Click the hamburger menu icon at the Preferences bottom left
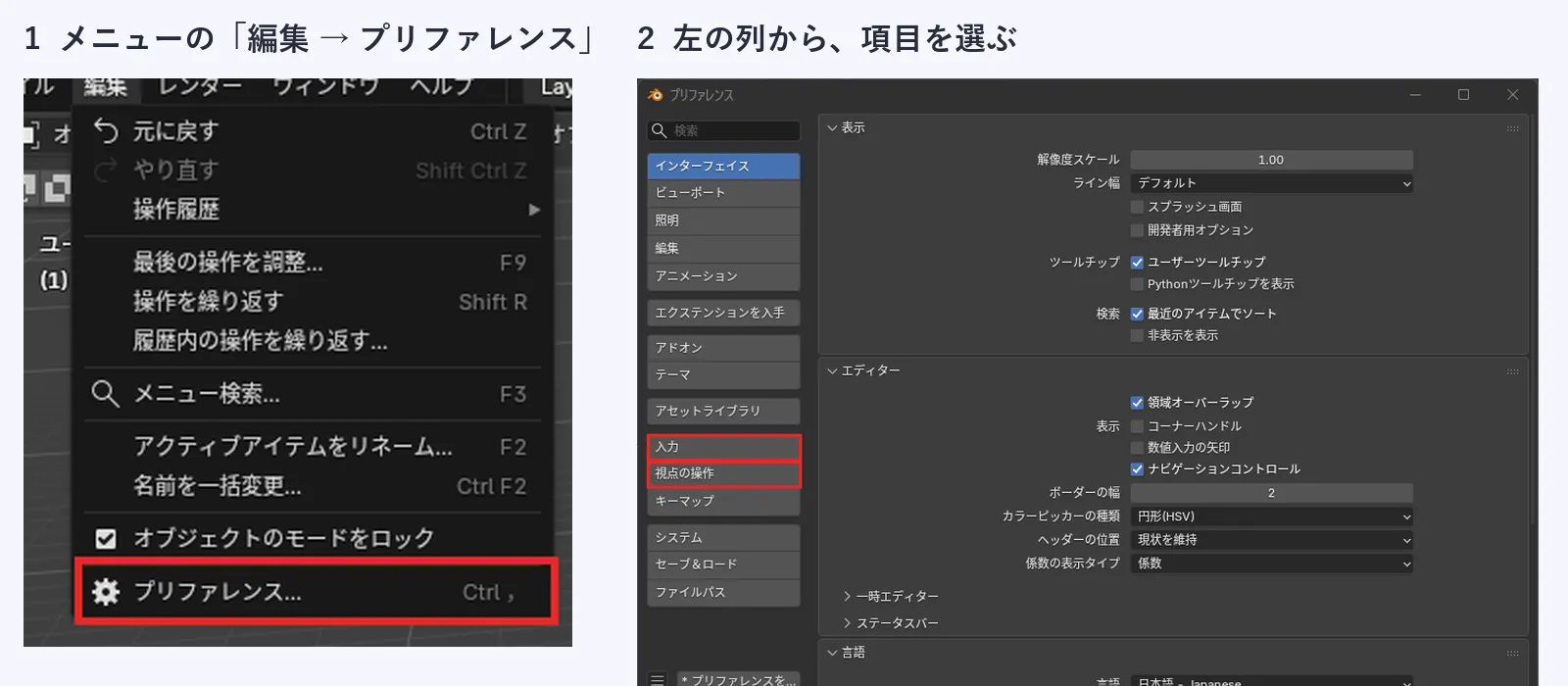1568x686 pixels. click(x=658, y=679)
